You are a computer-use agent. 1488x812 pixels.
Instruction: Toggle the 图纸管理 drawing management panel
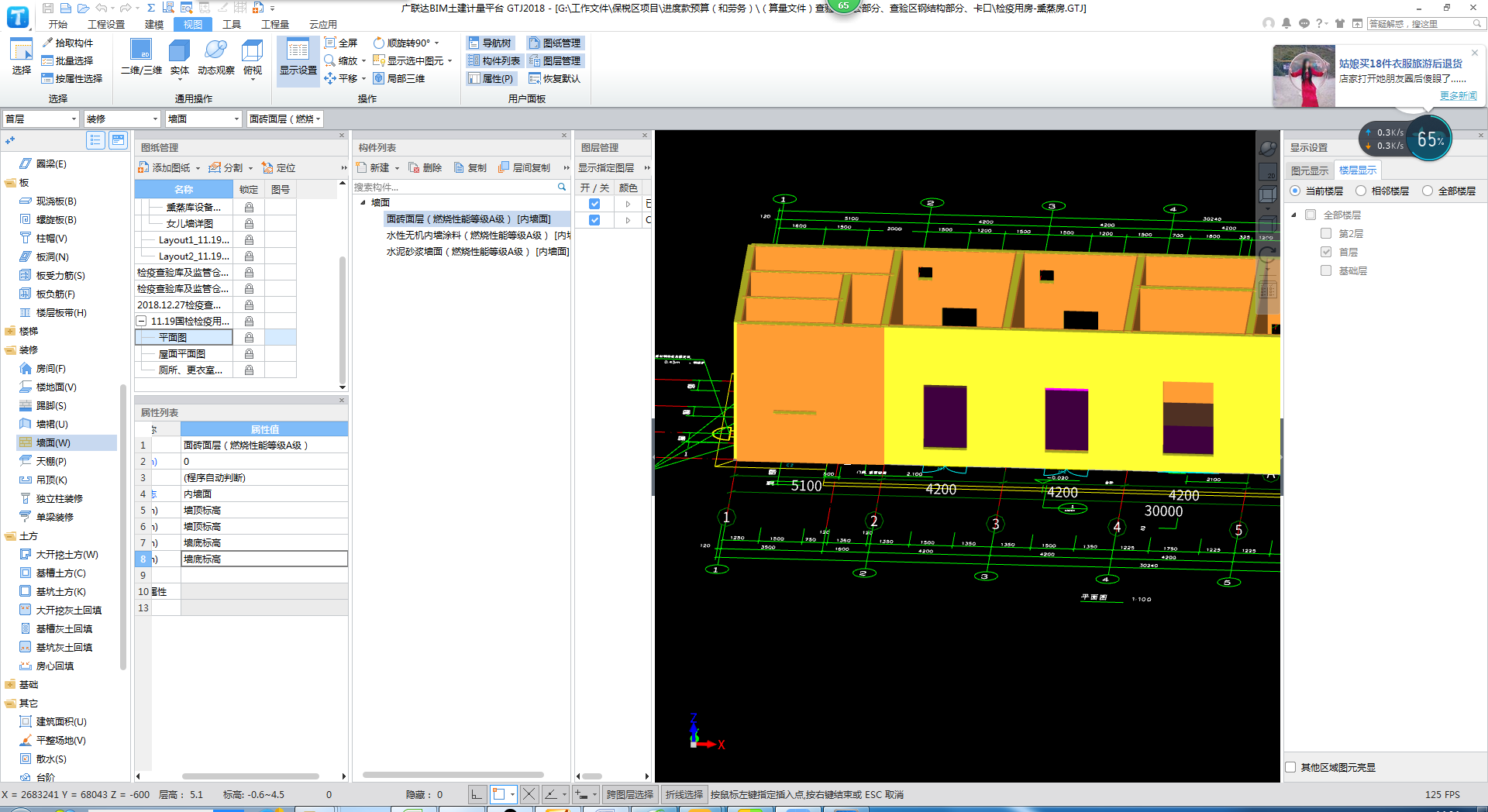pyautogui.click(x=554, y=43)
